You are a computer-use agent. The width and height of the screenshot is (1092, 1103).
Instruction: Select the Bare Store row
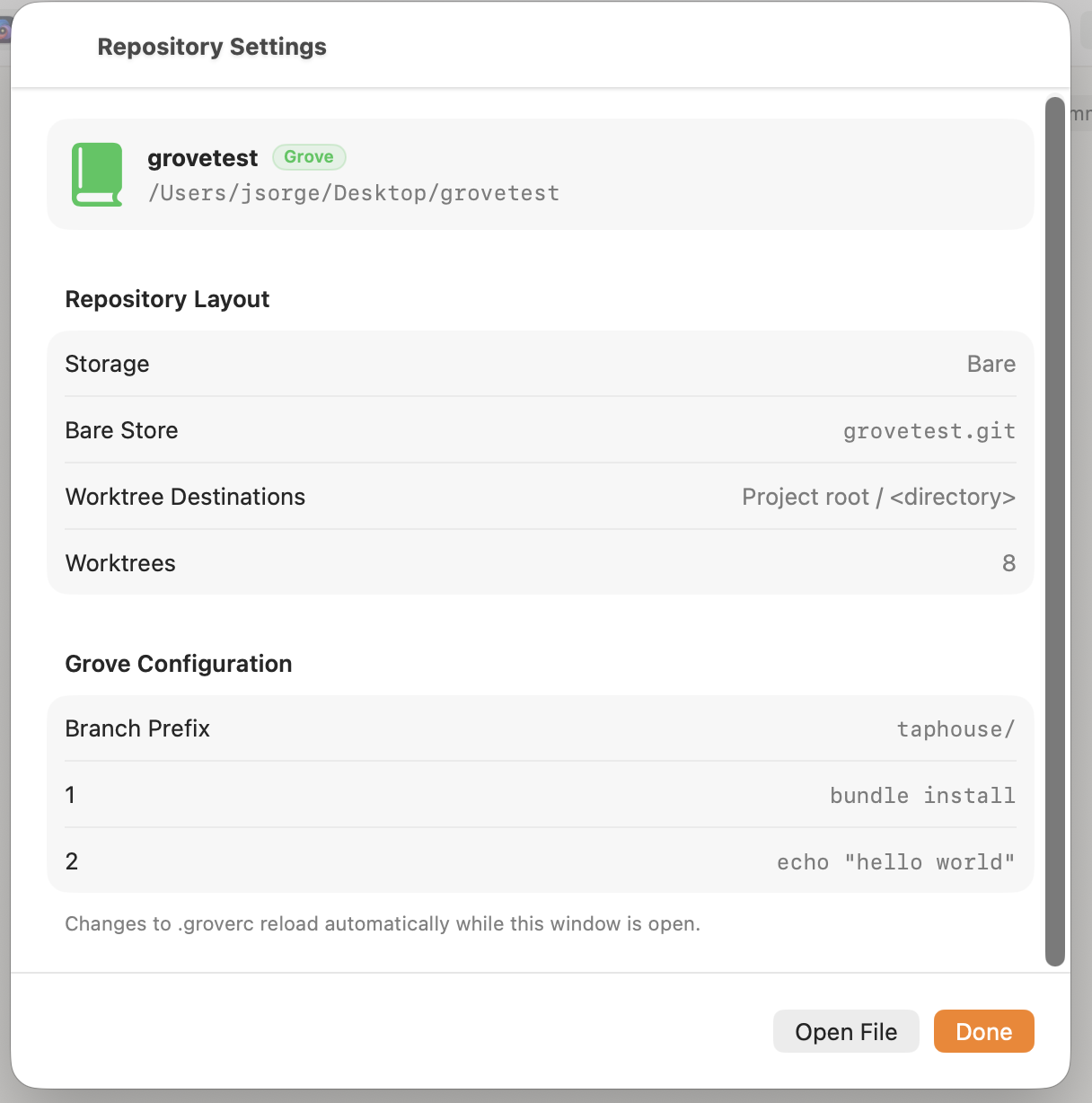coord(541,430)
